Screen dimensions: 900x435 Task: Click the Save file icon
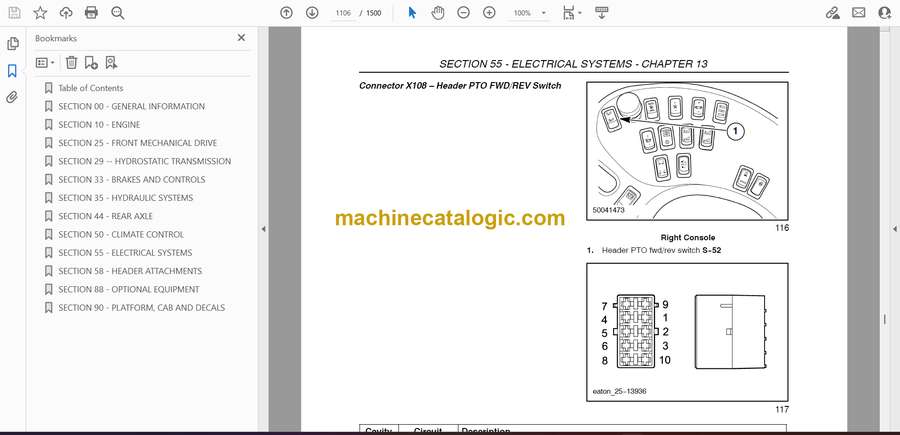pos(14,13)
